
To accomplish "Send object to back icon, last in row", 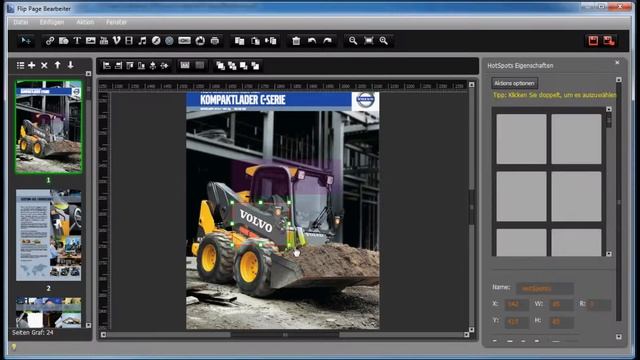I will (255, 66).
